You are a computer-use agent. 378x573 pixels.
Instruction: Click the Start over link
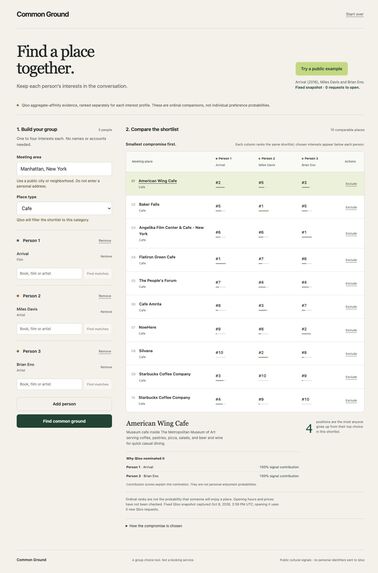(355, 14)
